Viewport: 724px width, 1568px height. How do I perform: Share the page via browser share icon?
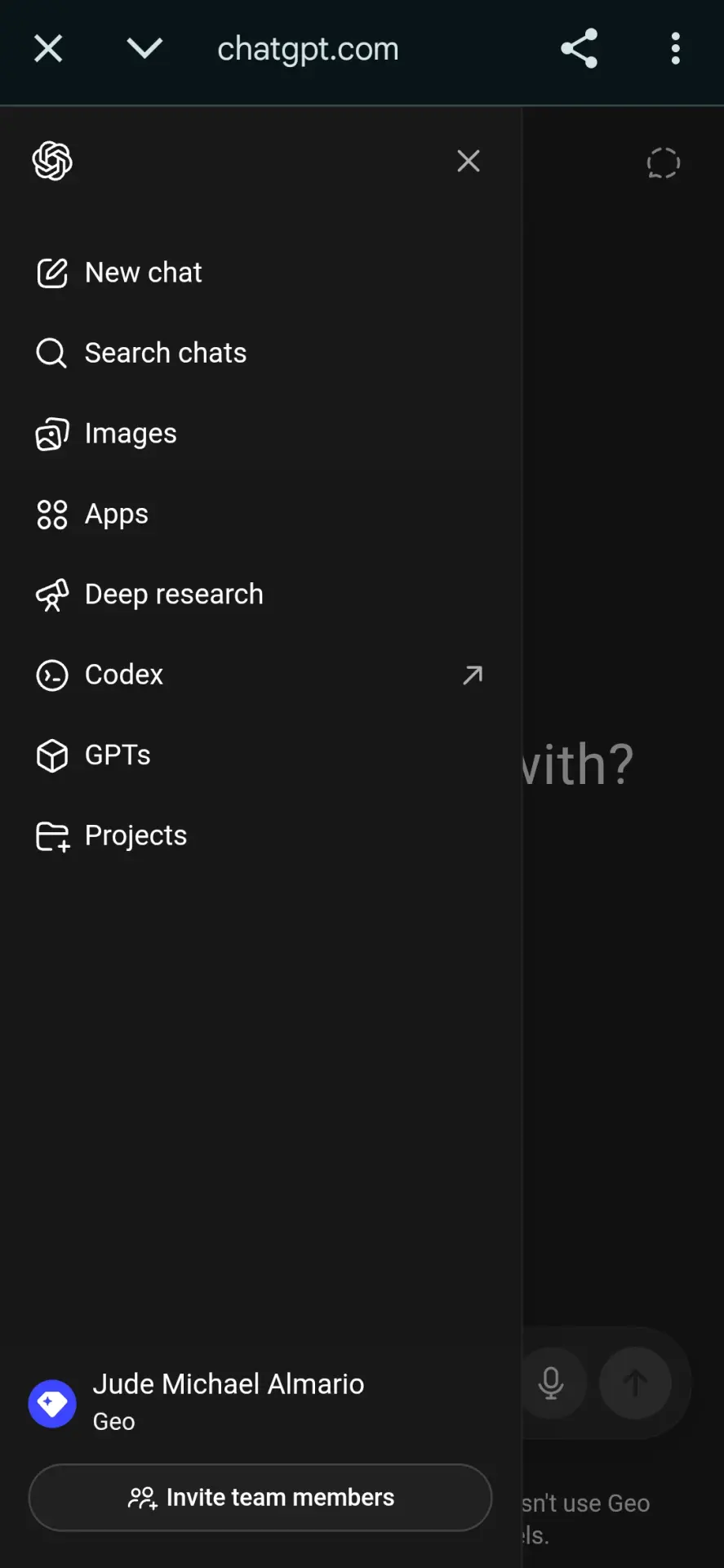580,49
